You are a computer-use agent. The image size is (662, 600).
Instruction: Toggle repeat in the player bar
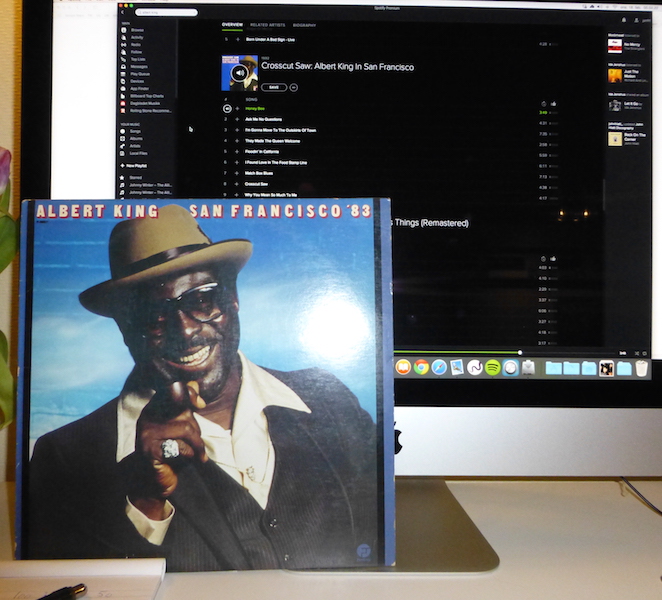point(645,353)
